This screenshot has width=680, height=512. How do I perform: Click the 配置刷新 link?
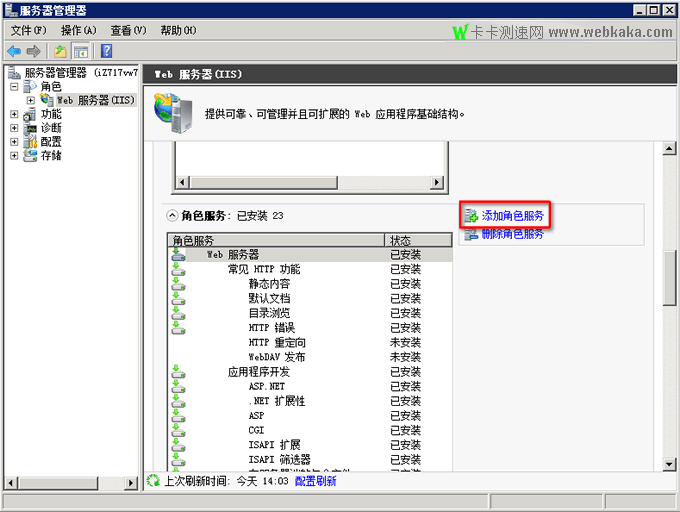coord(315,481)
